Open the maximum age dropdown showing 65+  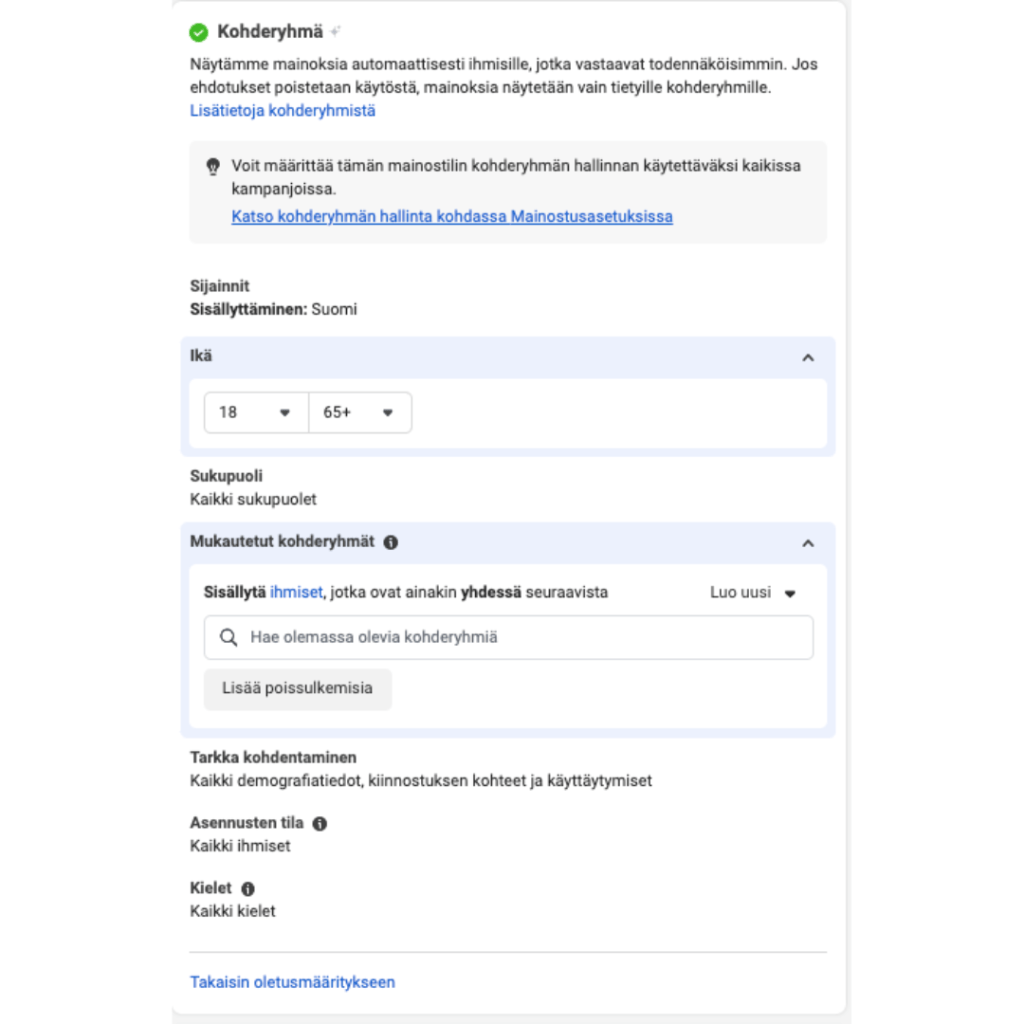[360, 412]
